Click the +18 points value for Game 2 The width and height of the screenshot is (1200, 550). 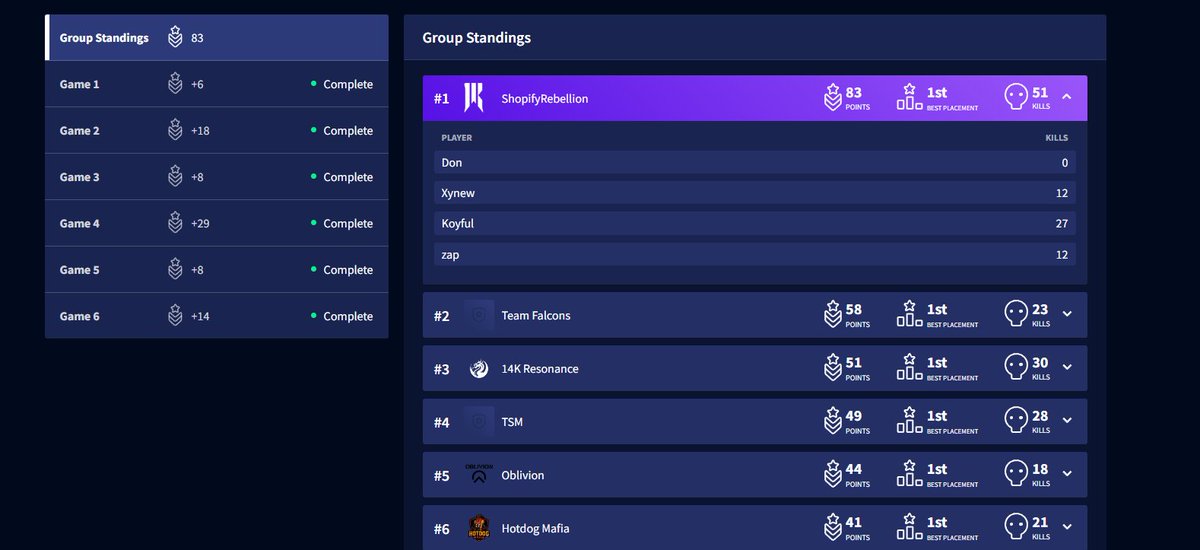click(x=200, y=130)
